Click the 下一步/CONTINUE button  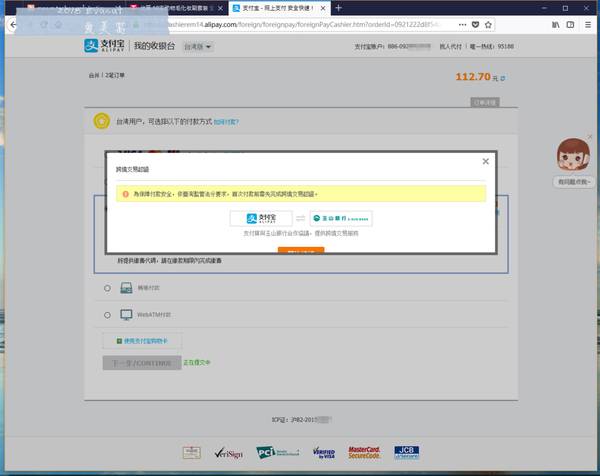click(142, 363)
